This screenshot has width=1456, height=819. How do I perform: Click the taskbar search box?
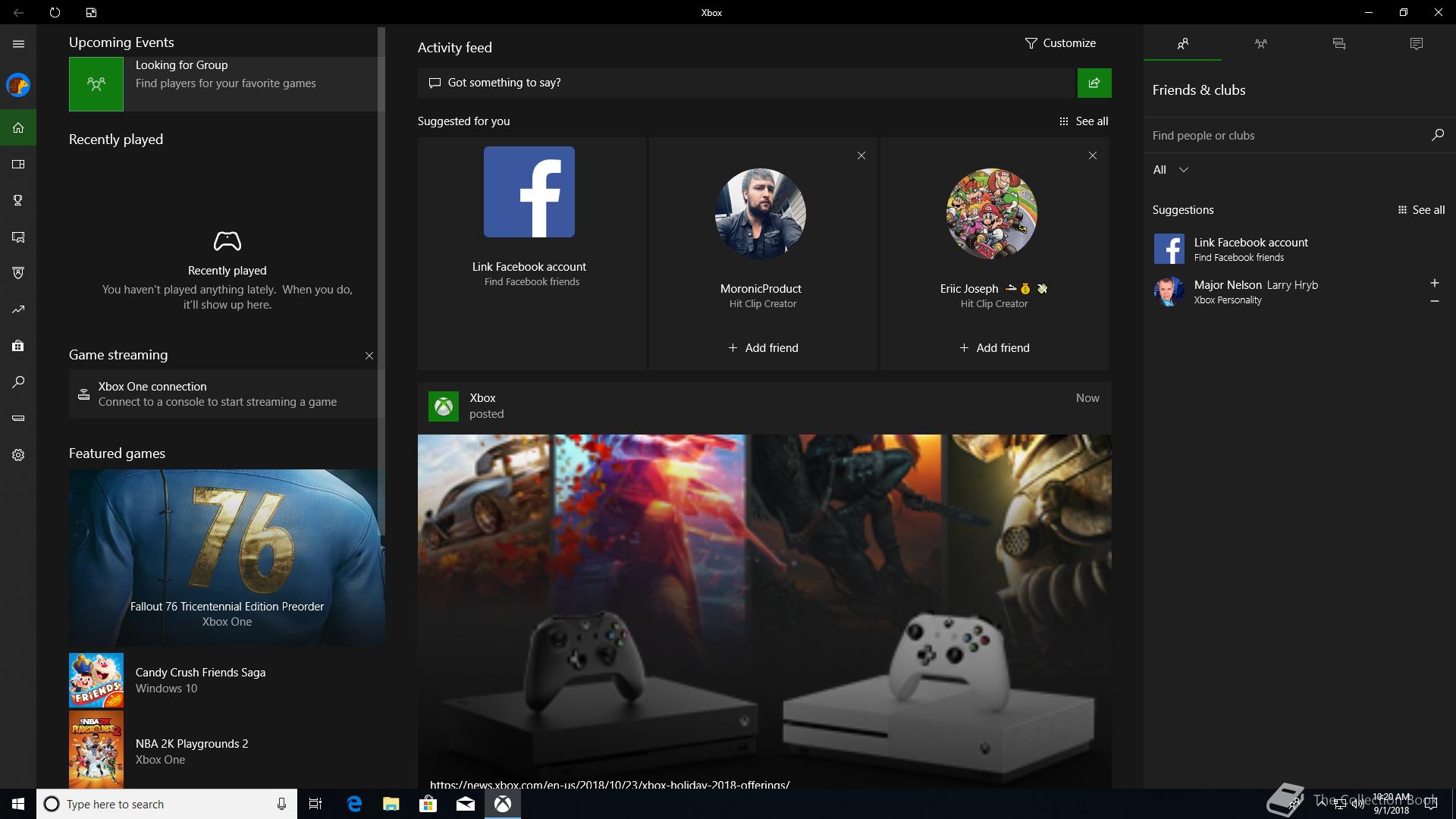[167, 804]
